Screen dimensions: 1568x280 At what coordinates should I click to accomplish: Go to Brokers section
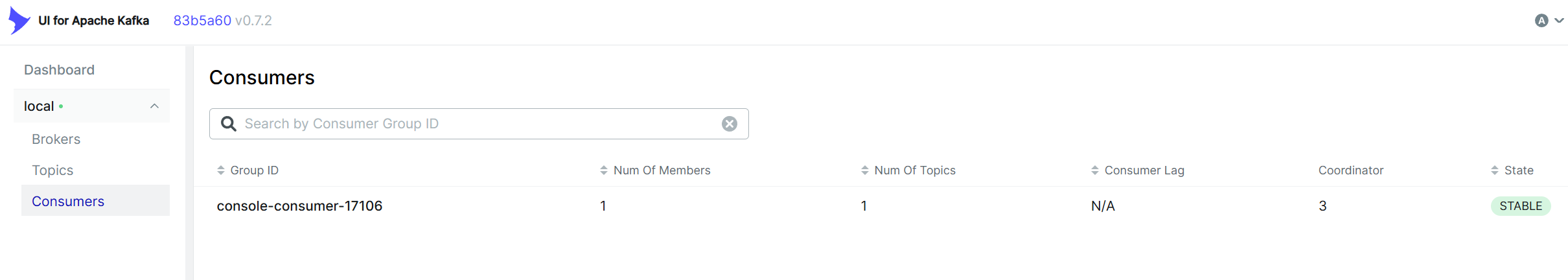56,139
